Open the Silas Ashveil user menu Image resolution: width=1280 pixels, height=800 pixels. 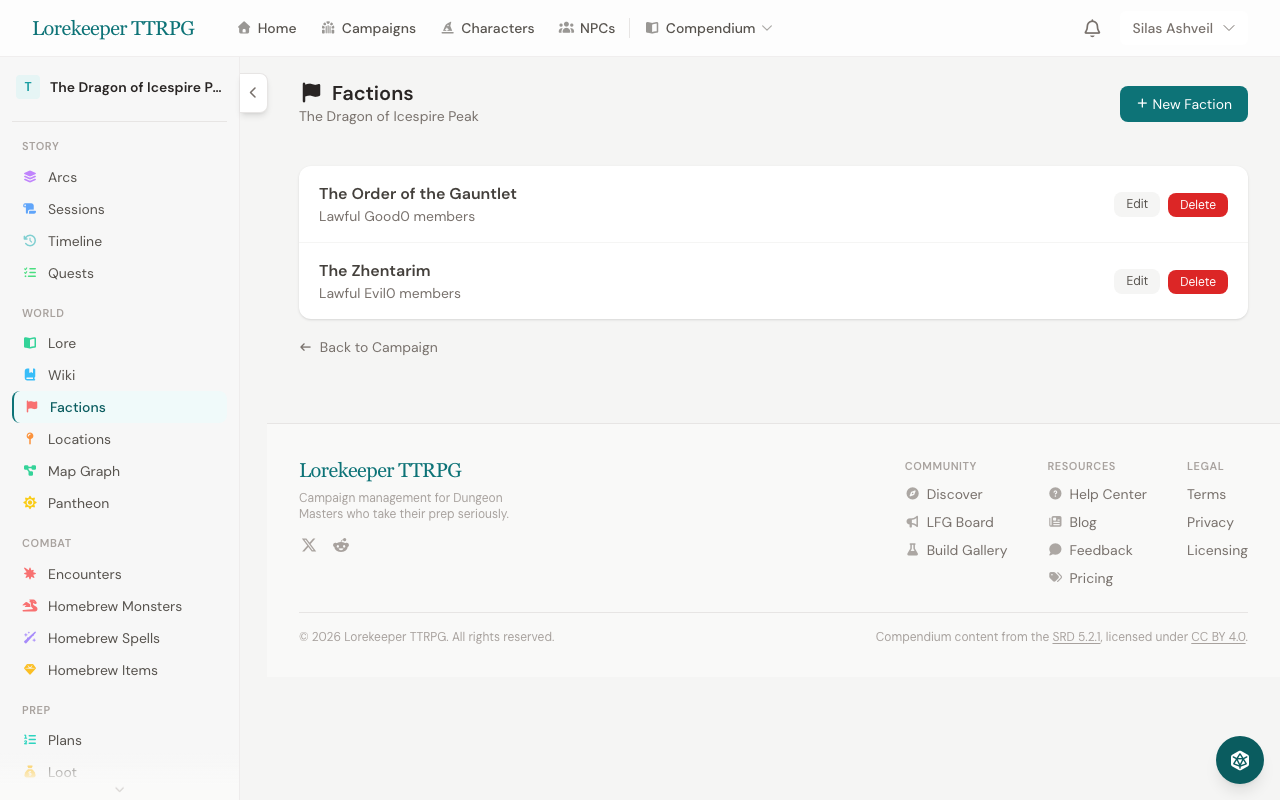click(1183, 28)
